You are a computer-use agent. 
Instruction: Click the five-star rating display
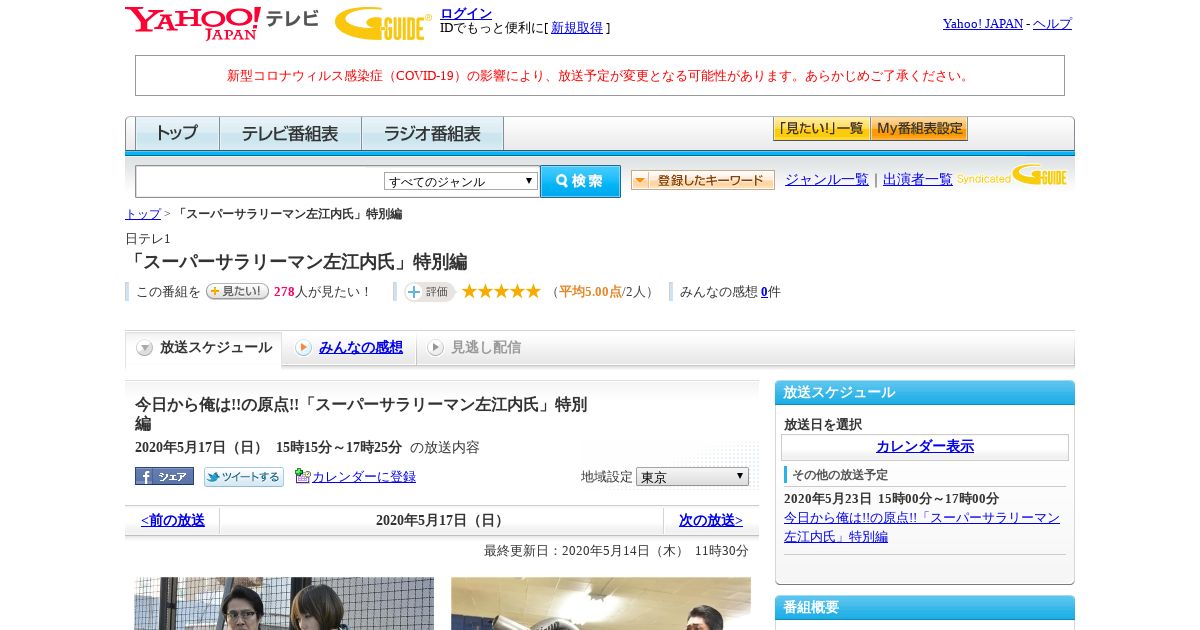pyautogui.click(x=501, y=291)
